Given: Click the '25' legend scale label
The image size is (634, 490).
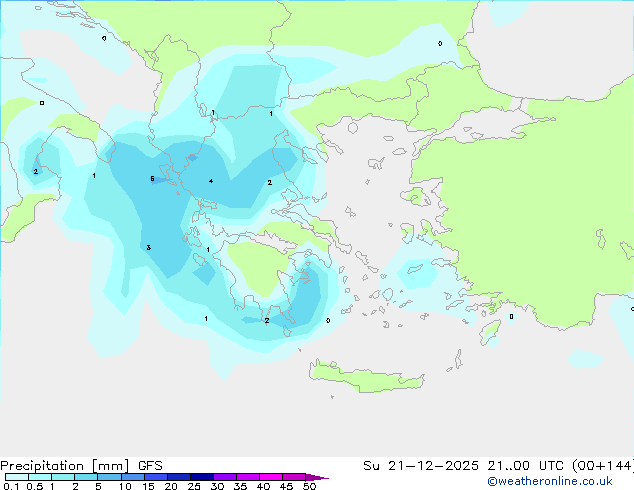Looking at the screenshot, I should point(194,486).
